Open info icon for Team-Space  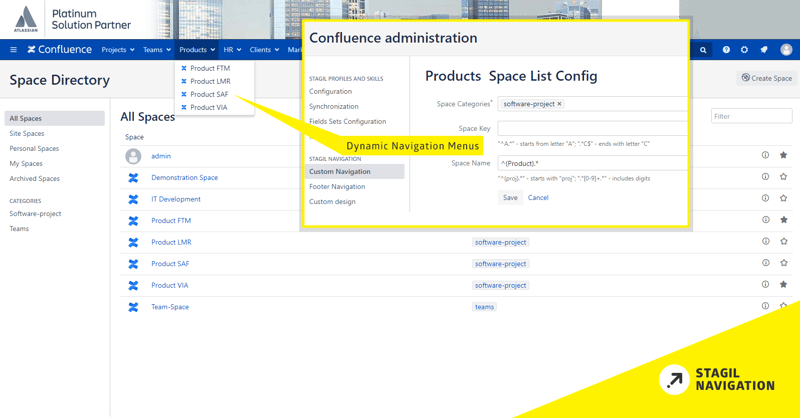click(765, 306)
